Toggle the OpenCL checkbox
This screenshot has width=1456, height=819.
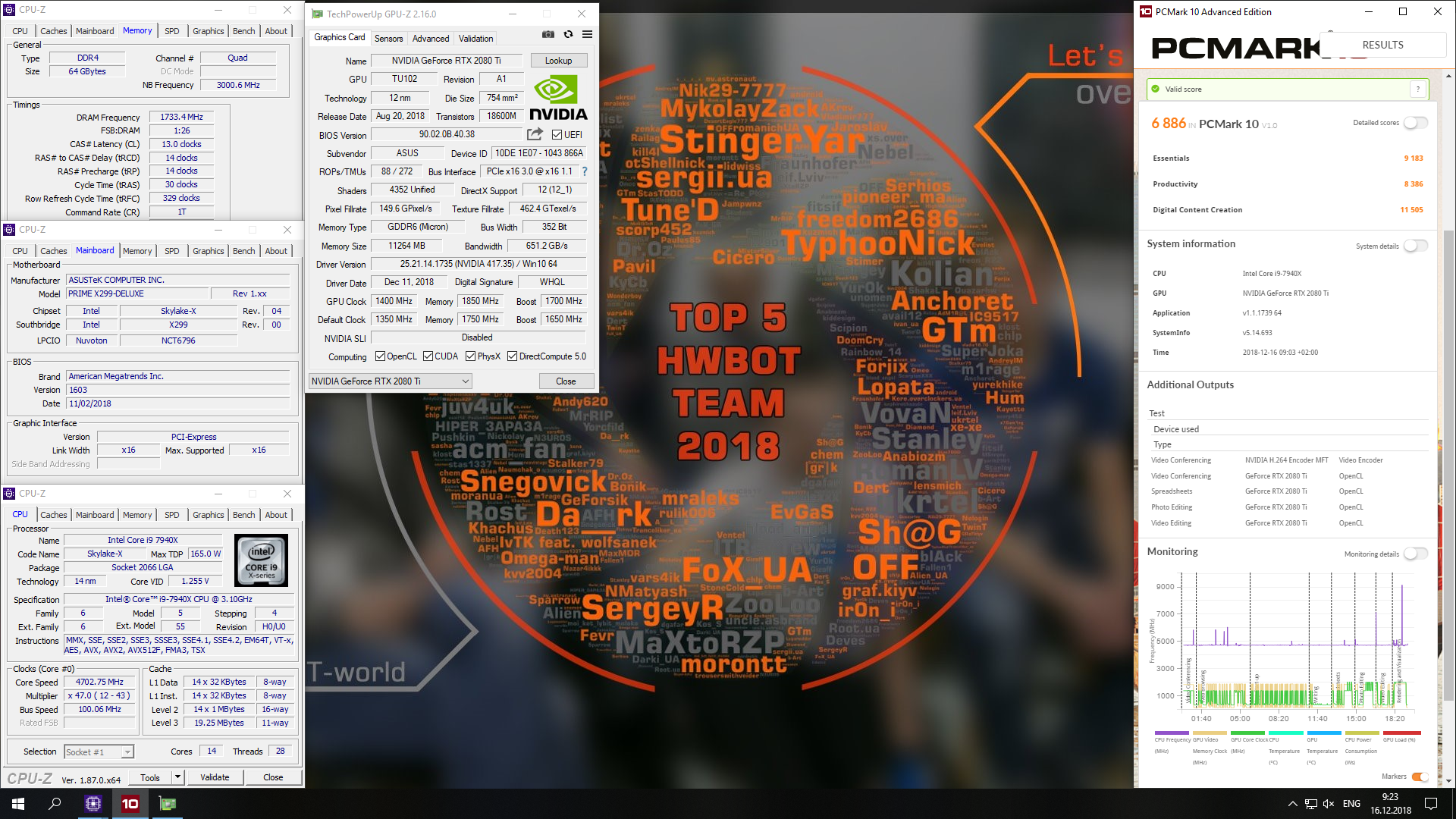[381, 356]
